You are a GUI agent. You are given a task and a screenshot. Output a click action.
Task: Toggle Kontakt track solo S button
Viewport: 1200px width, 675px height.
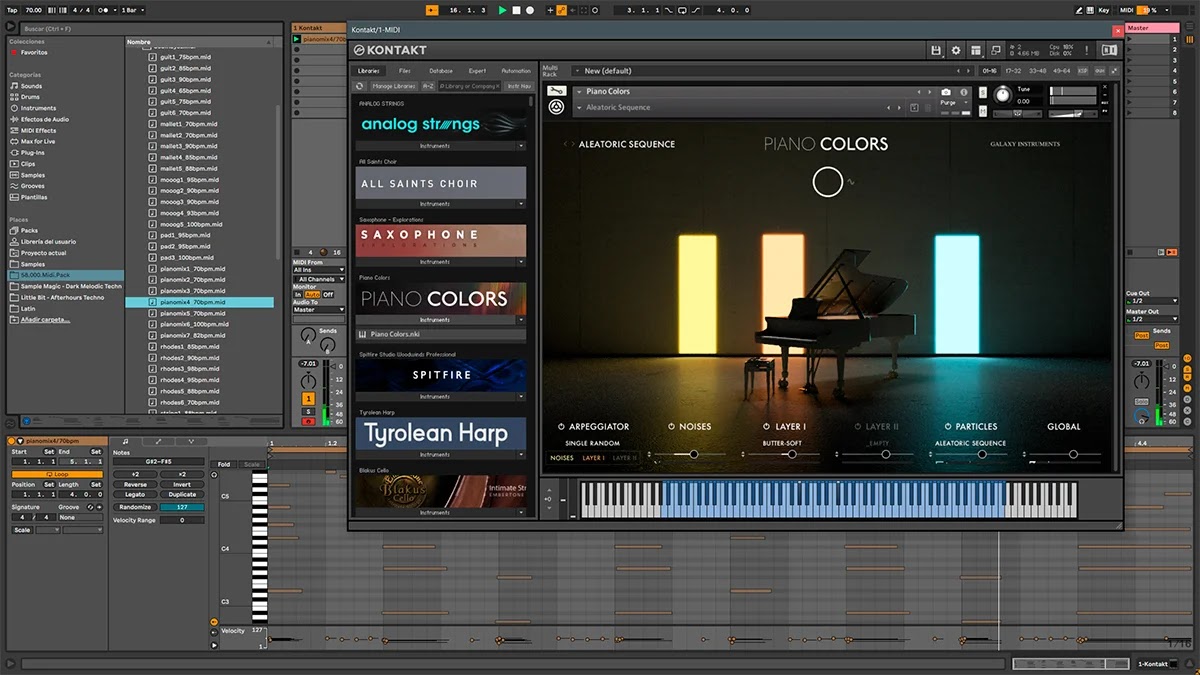tap(308, 411)
